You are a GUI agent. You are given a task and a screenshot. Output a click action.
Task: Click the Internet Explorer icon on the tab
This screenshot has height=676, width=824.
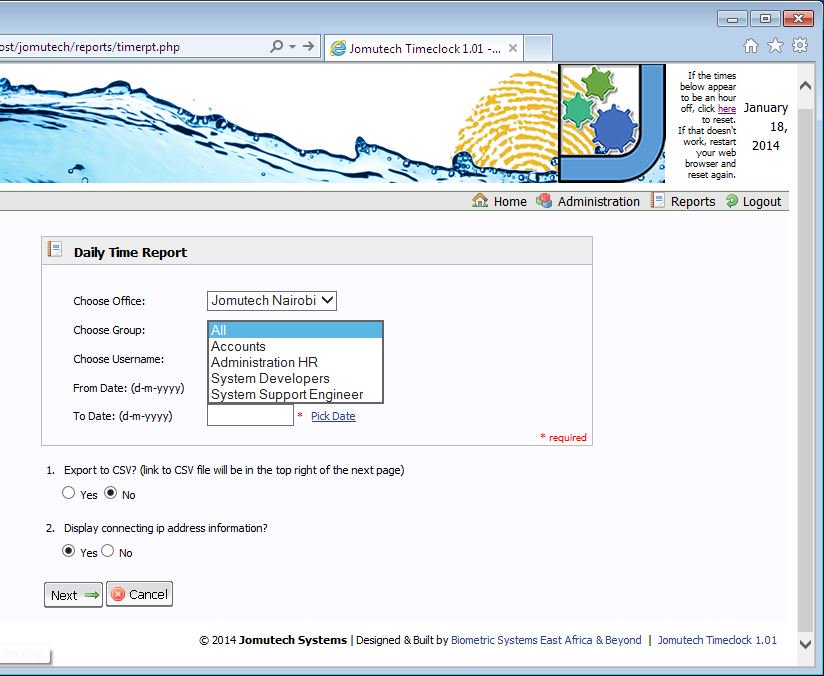click(338, 48)
